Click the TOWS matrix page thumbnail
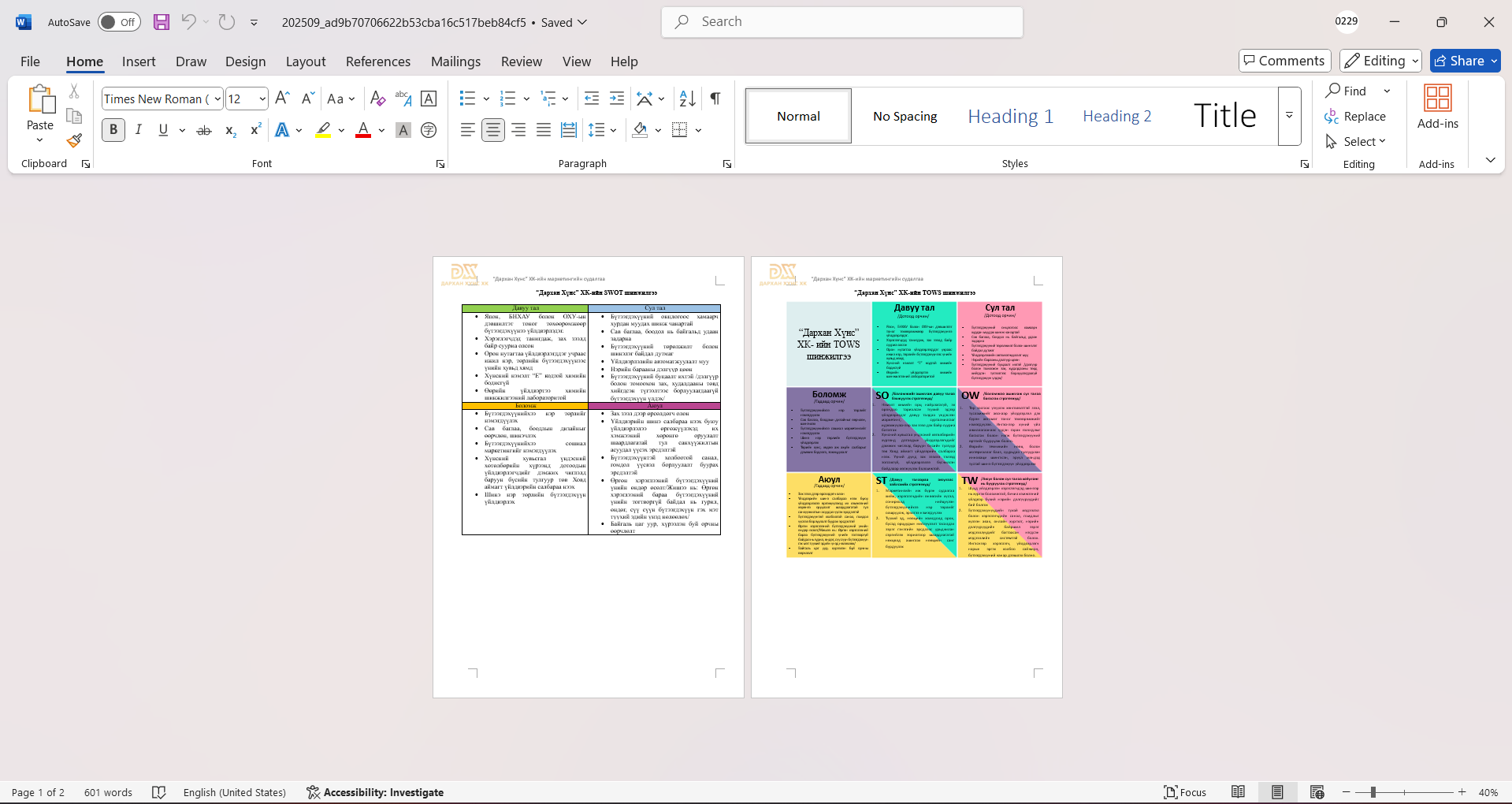The image size is (1512, 804). point(906,477)
